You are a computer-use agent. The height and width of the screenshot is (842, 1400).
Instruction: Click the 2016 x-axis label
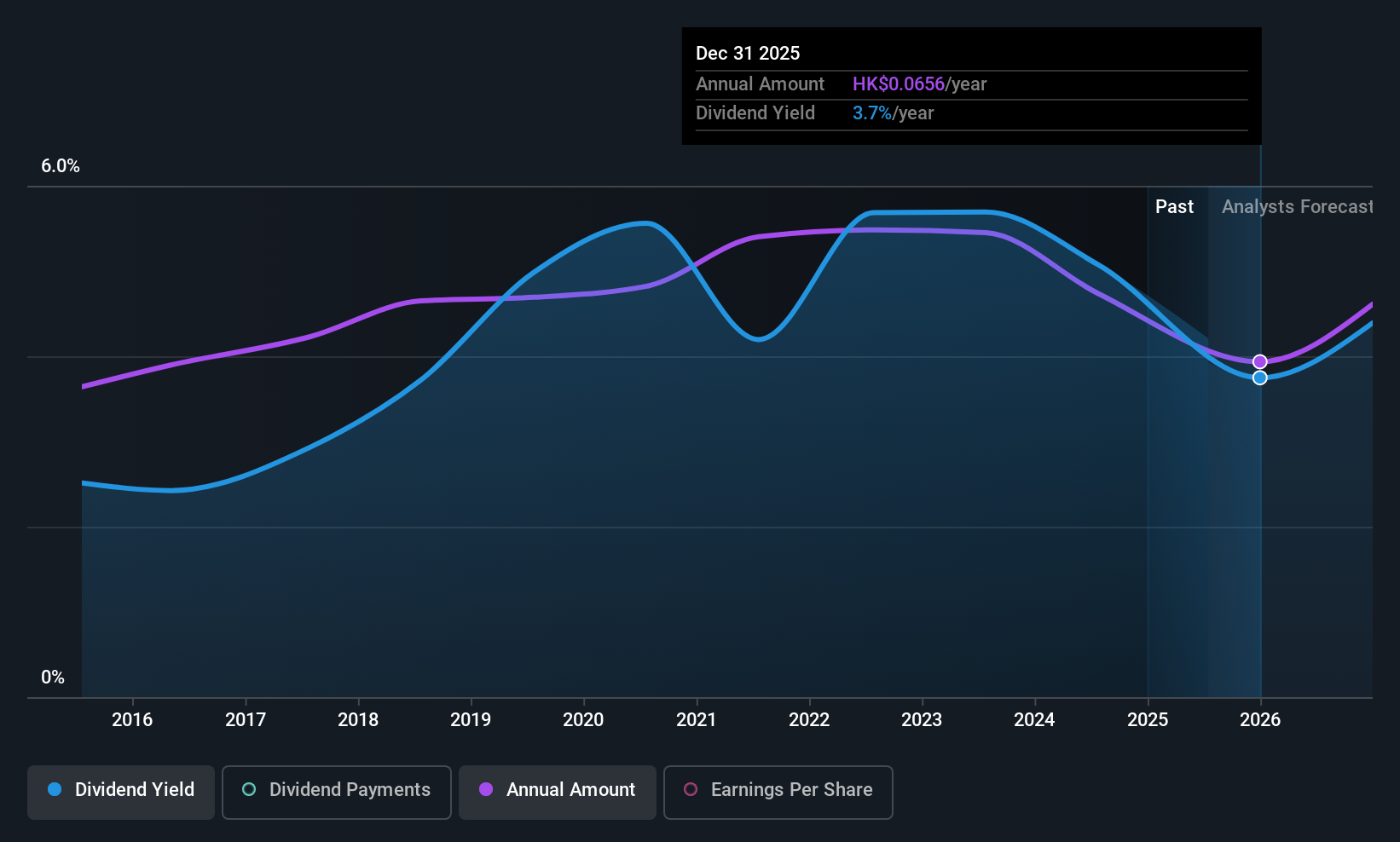(x=132, y=720)
